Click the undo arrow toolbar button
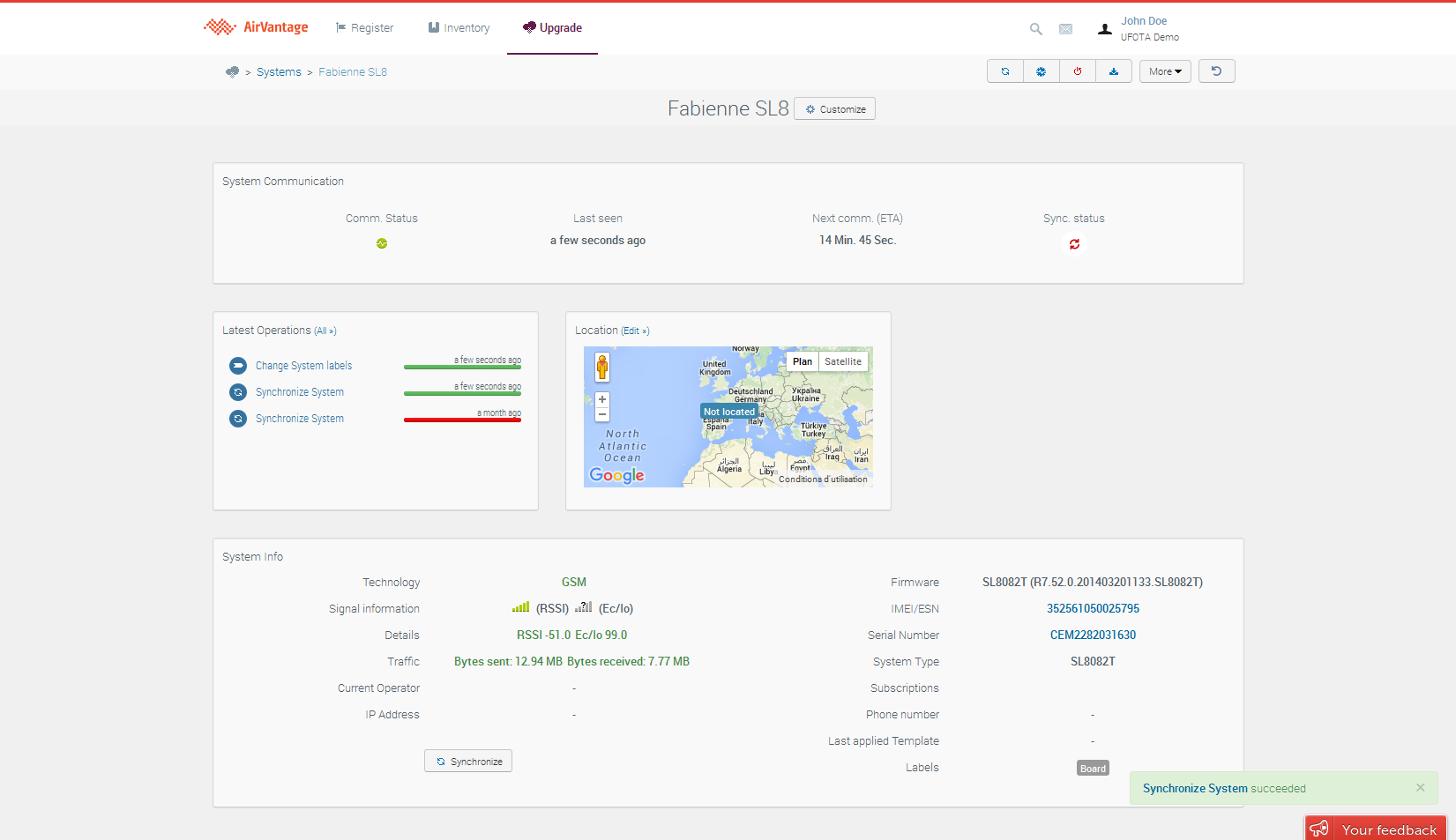 click(1216, 71)
